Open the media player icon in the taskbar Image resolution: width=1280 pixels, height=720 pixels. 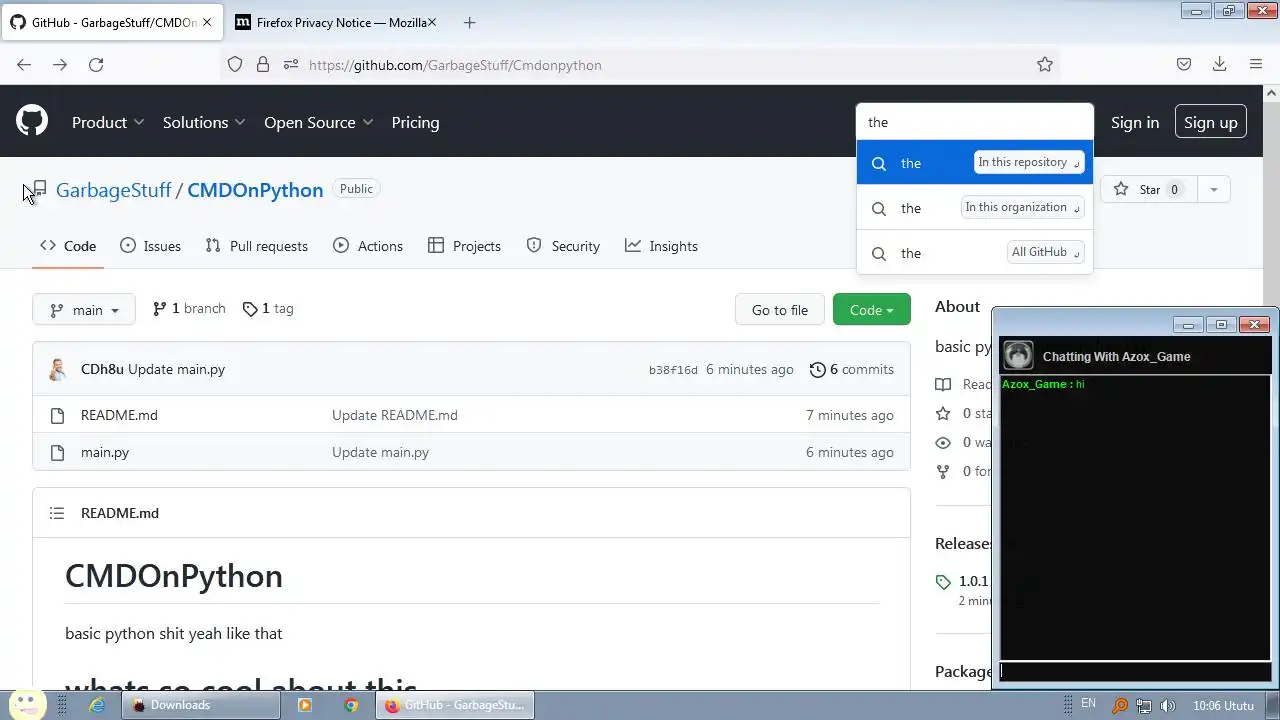pos(305,705)
